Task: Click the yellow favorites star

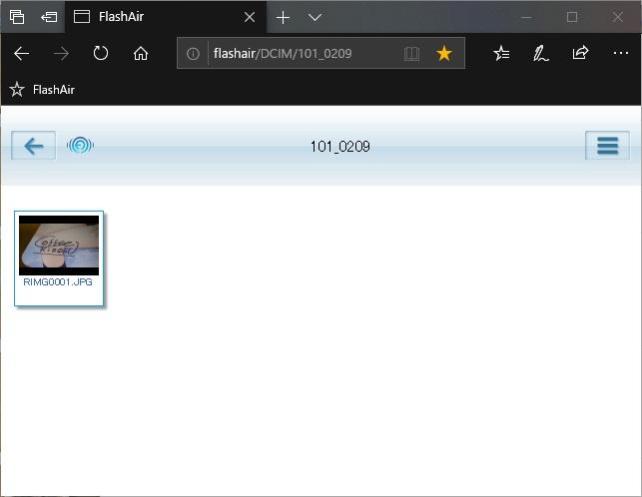Action: point(444,53)
